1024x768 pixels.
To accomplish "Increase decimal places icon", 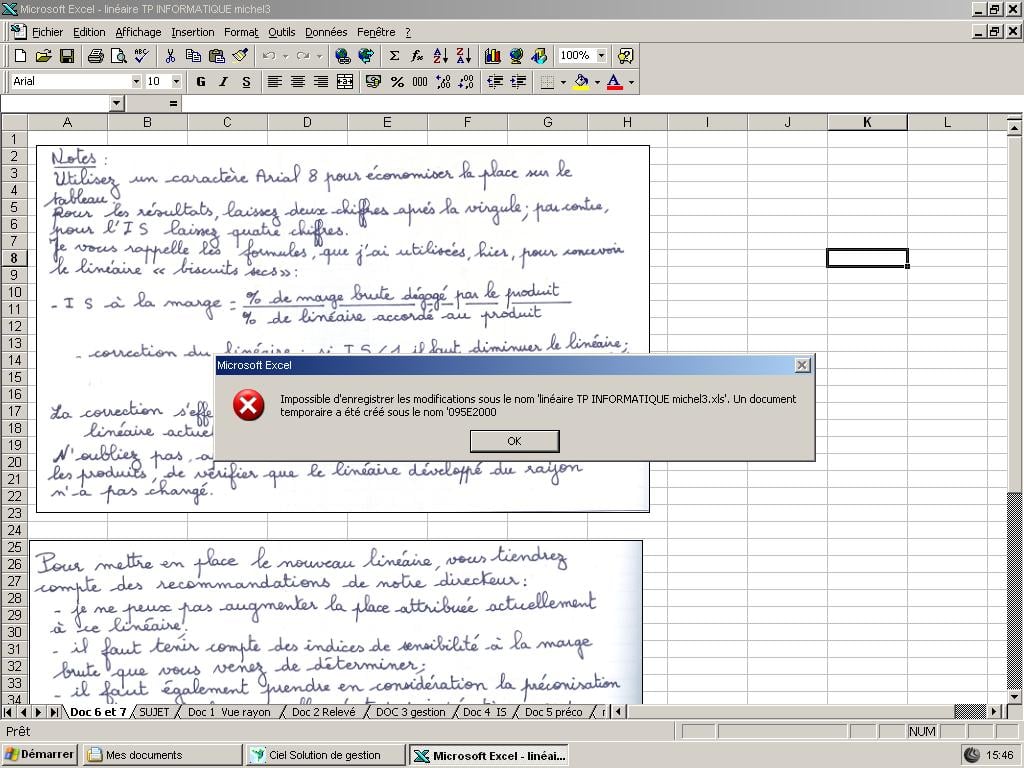I will pos(443,82).
